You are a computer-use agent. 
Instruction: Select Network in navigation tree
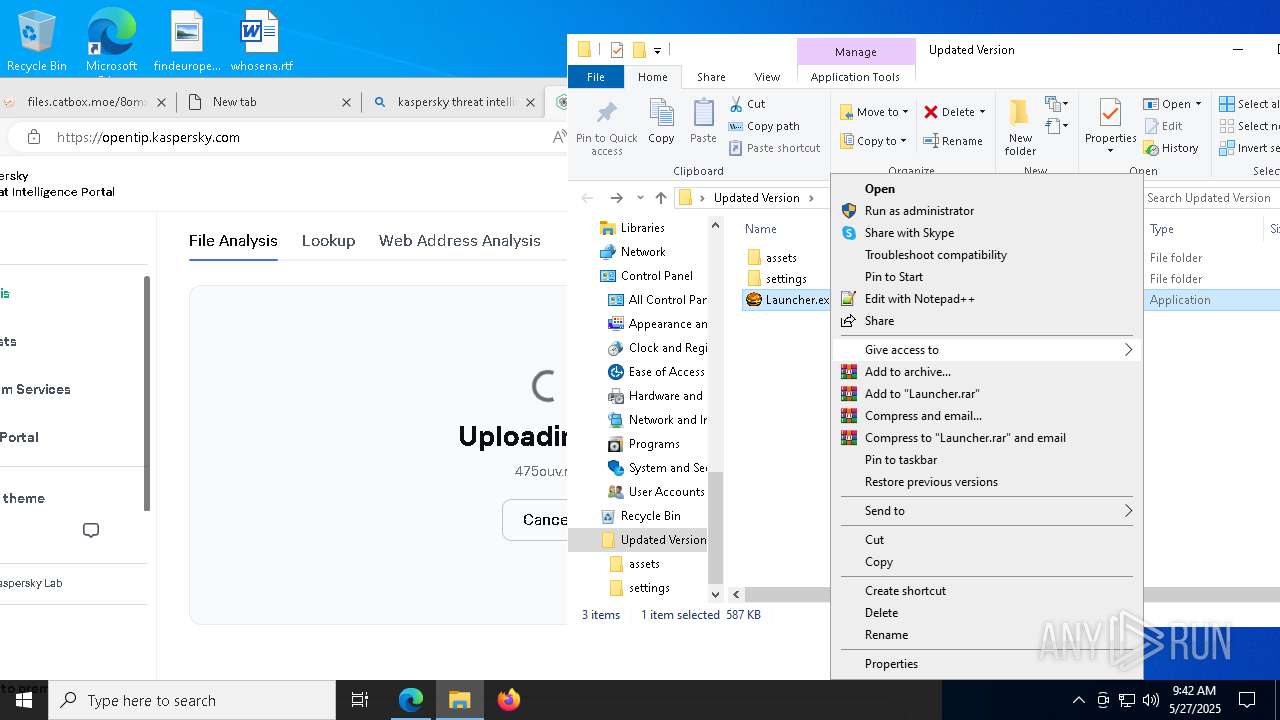[x=642, y=252]
